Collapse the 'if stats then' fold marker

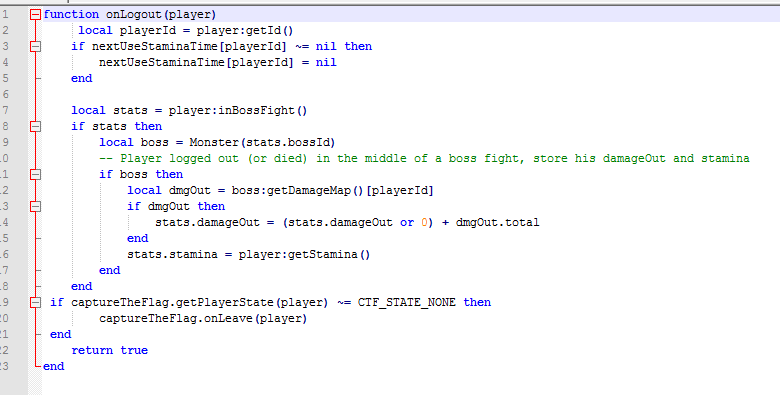(35, 126)
